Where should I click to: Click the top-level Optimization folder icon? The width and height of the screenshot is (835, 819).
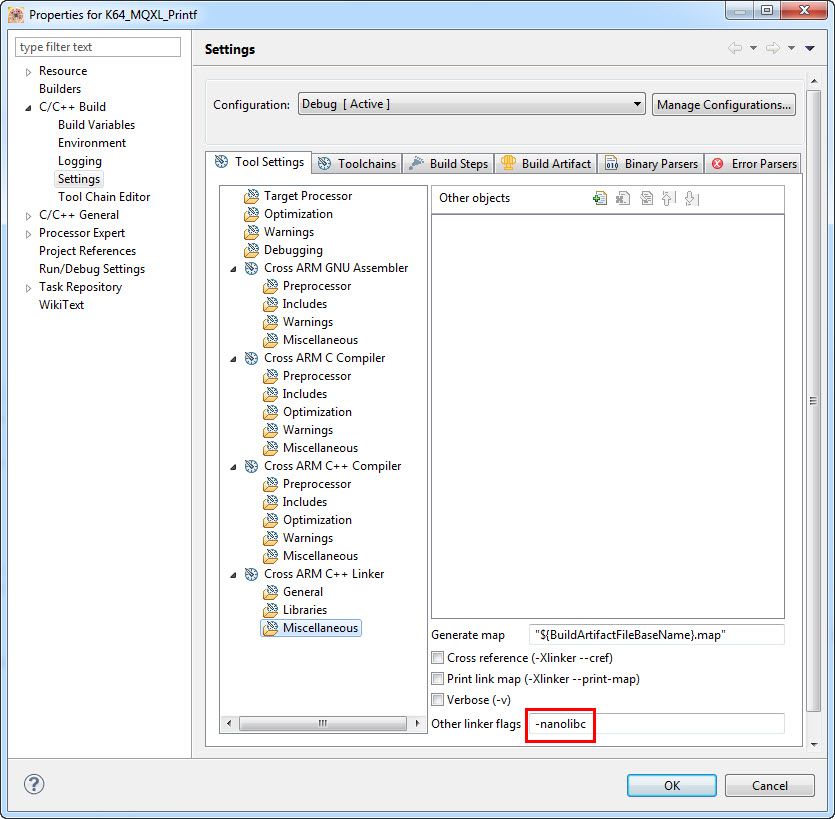251,214
